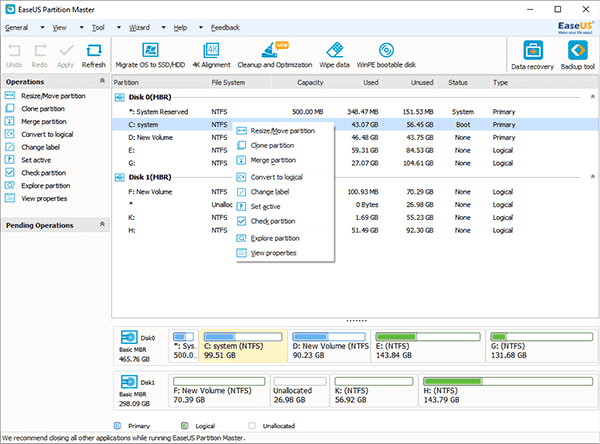The image size is (600, 444).
Task: Collapse the Operations panel
Action: (x=102, y=81)
